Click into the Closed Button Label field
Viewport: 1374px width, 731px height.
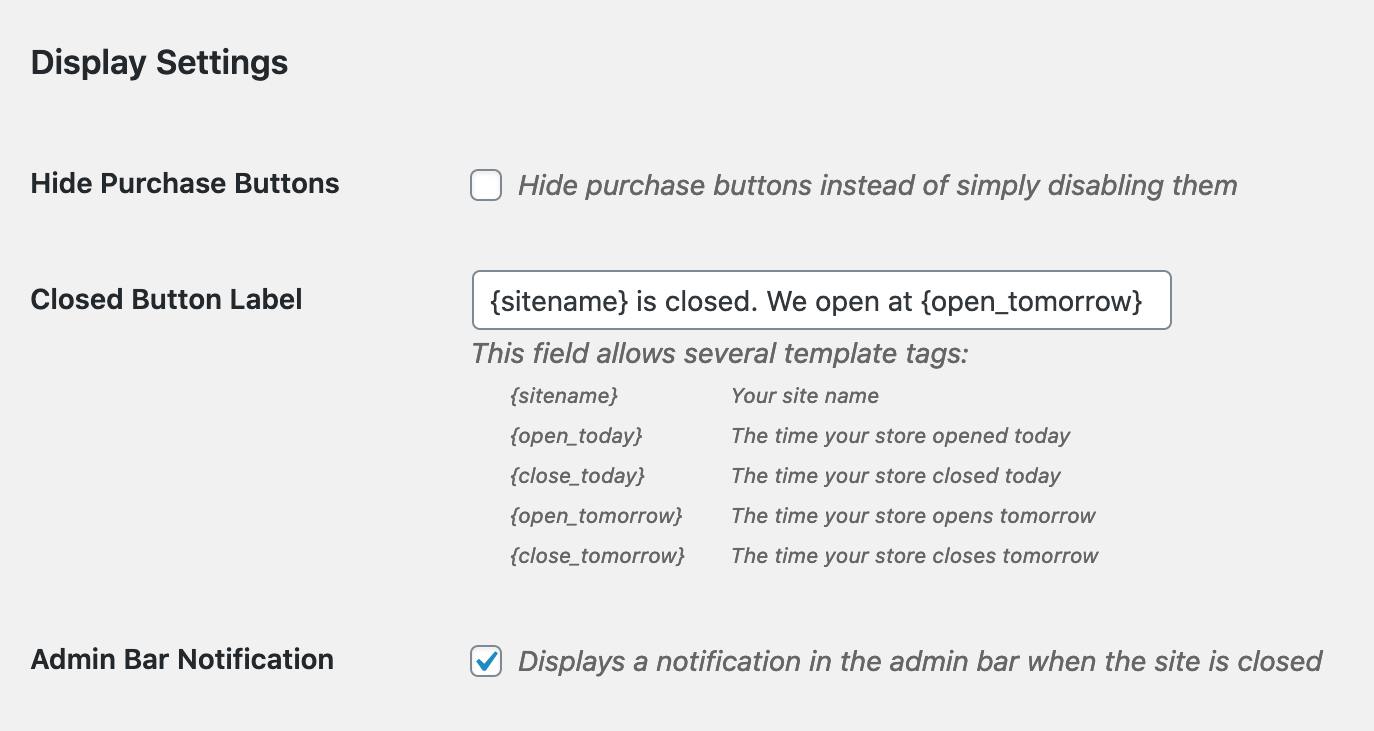click(x=820, y=300)
